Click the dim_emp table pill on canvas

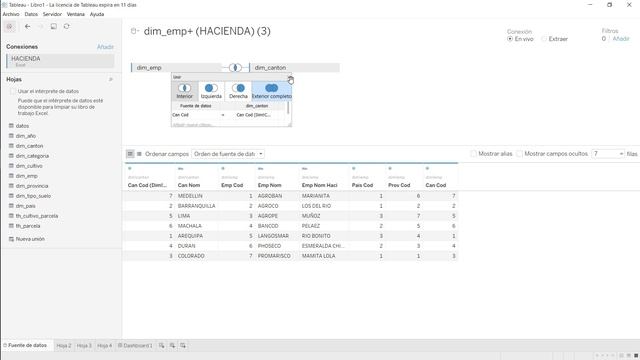pyautogui.click(x=176, y=68)
